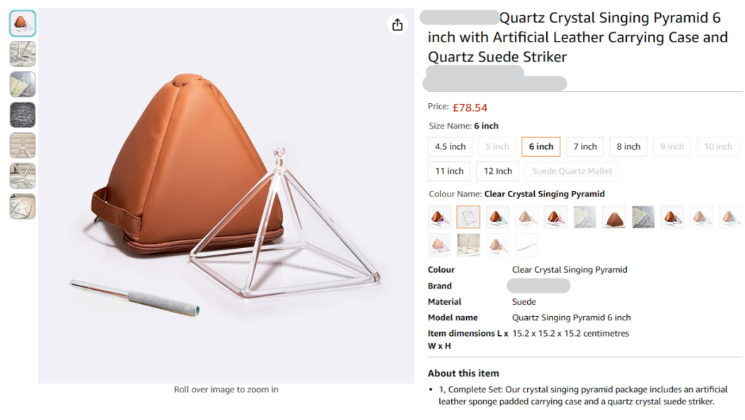Pick the first colour swatch in top row
Screen dimensions: 745x420
(x=440, y=217)
